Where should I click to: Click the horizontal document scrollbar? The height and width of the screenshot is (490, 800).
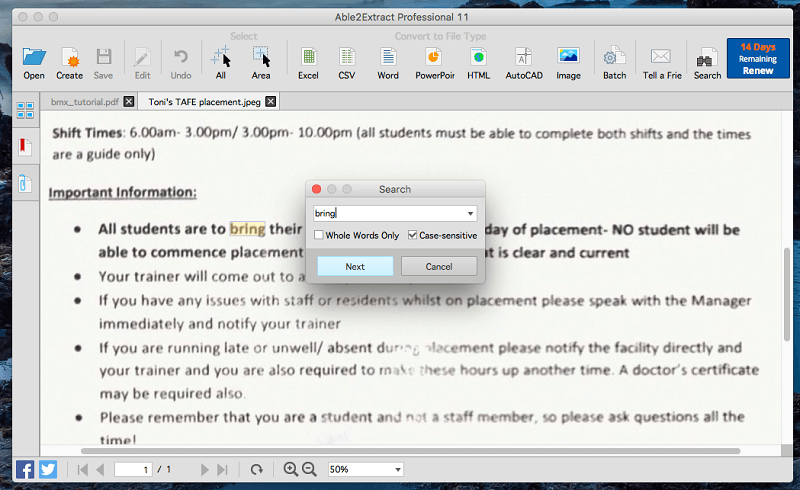(x=410, y=451)
